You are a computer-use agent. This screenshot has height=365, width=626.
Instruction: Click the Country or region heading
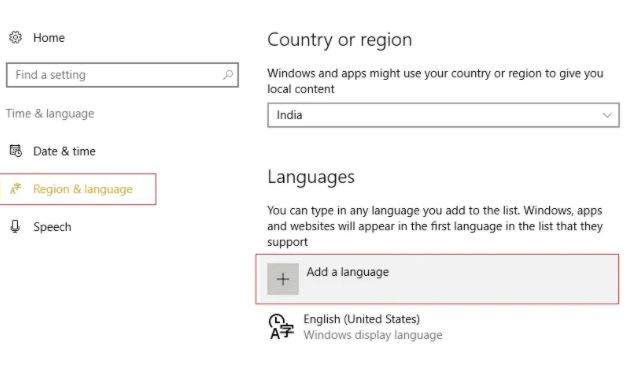tap(340, 40)
